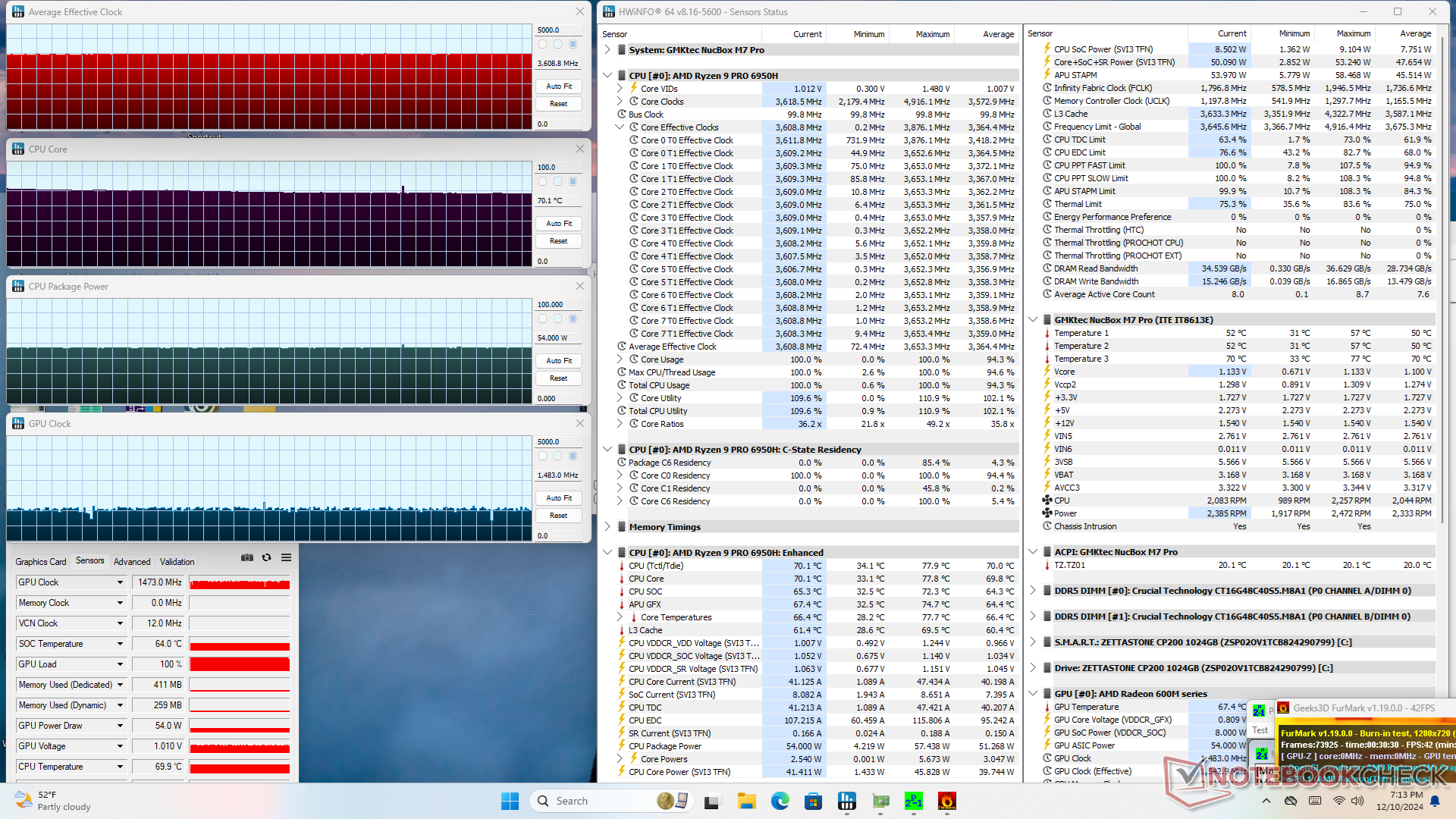Click Reset in the CPU Core graph
The width and height of the screenshot is (1456, 819).
tap(559, 241)
